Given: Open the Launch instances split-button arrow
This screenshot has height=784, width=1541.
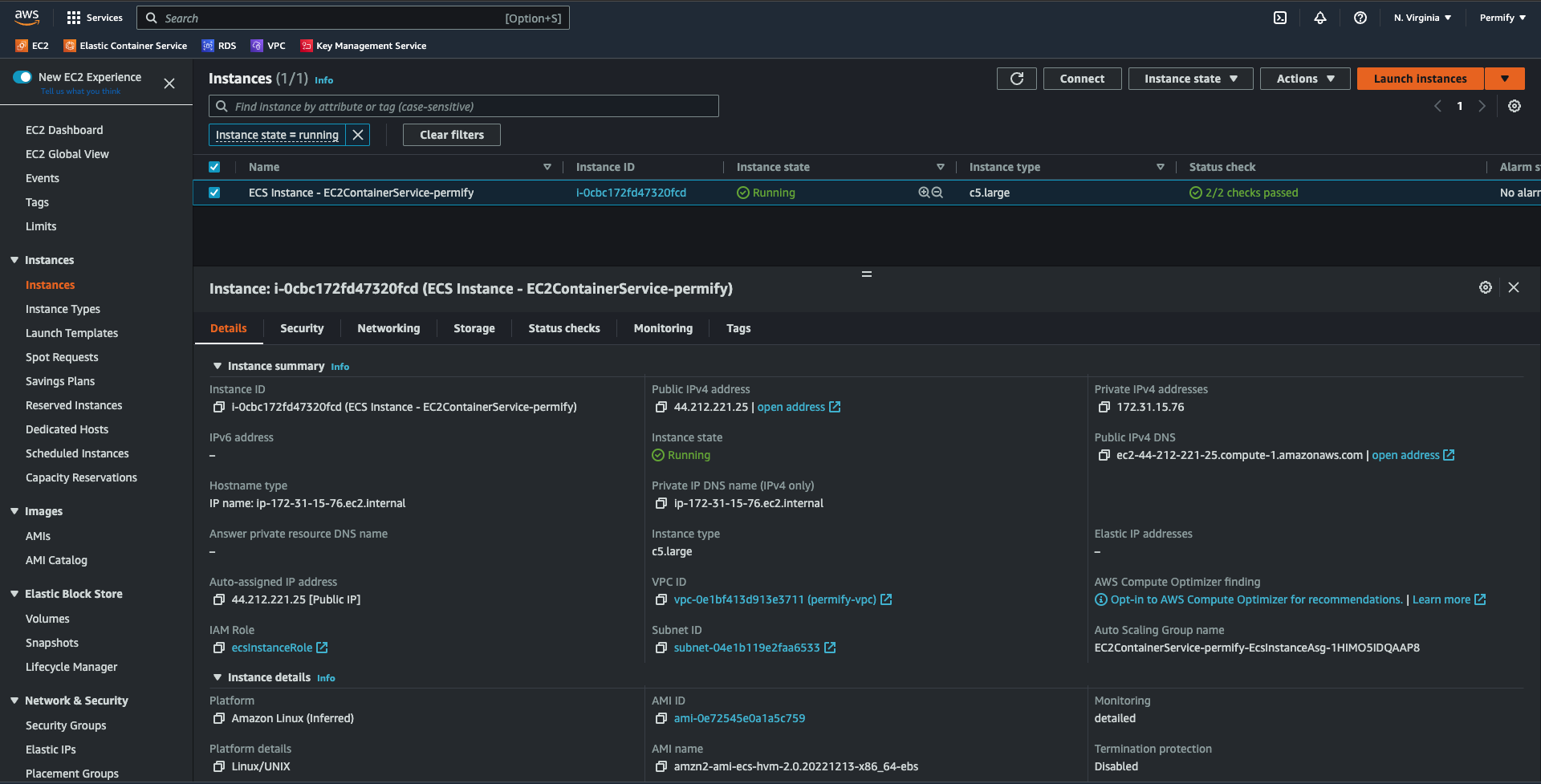Looking at the screenshot, I should click(1505, 79).
